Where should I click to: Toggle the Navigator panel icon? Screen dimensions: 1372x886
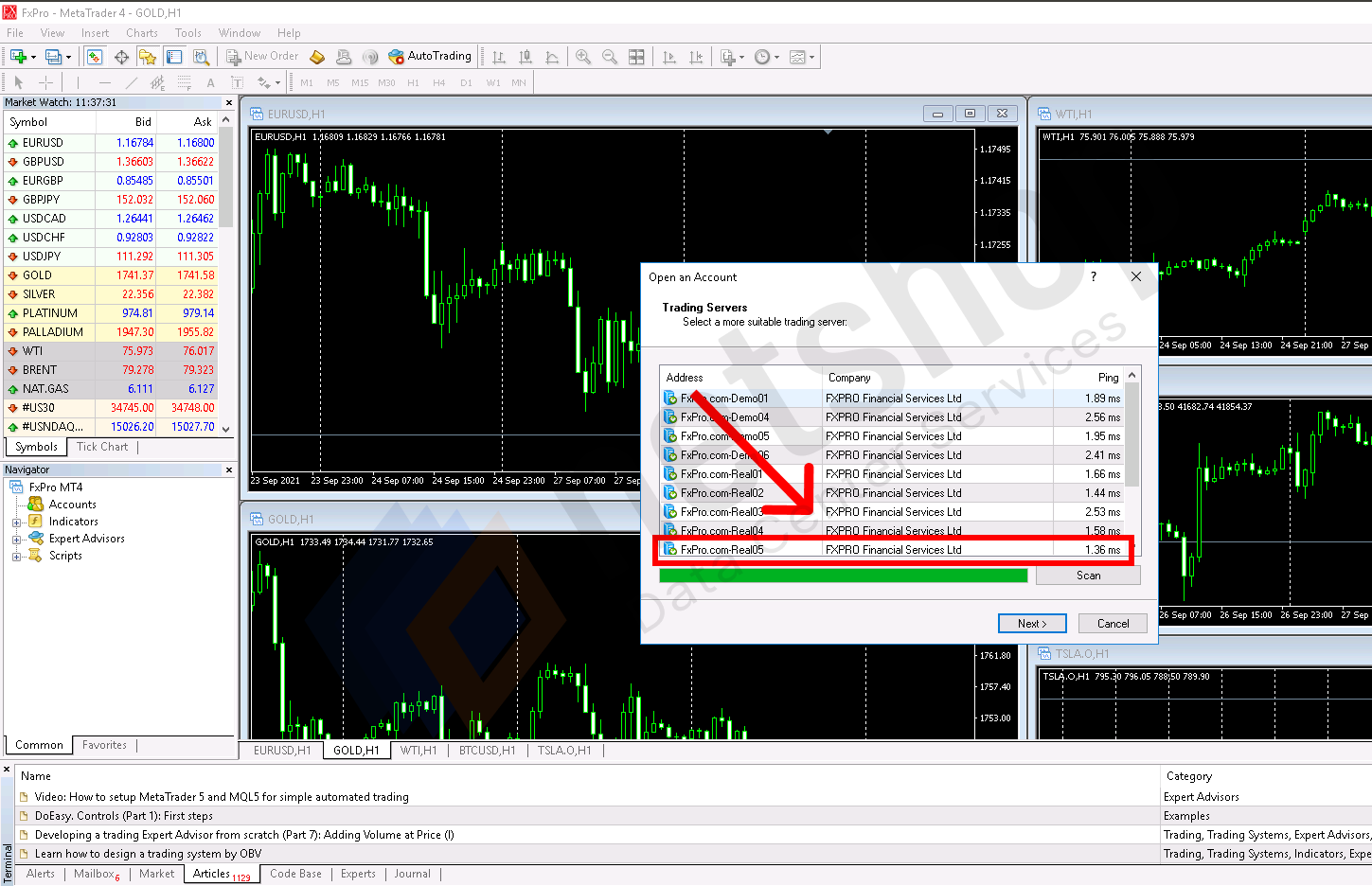coord(147,57)
